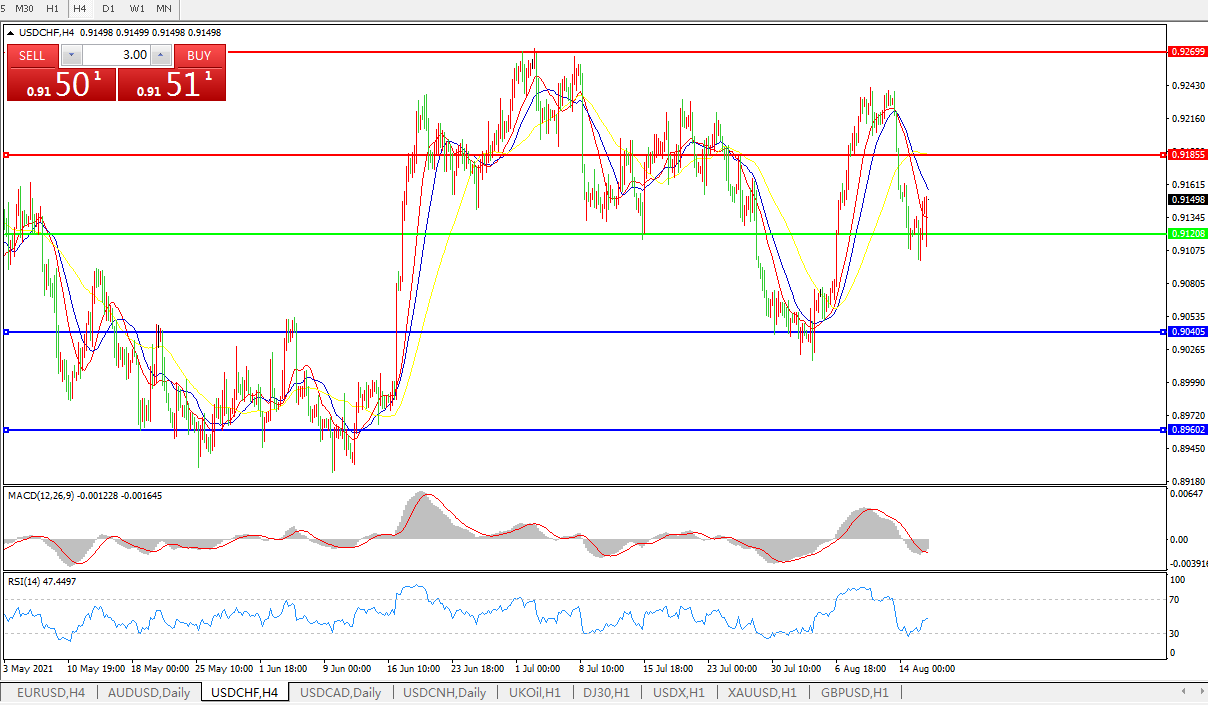This screenshot has height=705, width=1208.
Task: Click the 3.00 lot size field
Action: (116, 56)
